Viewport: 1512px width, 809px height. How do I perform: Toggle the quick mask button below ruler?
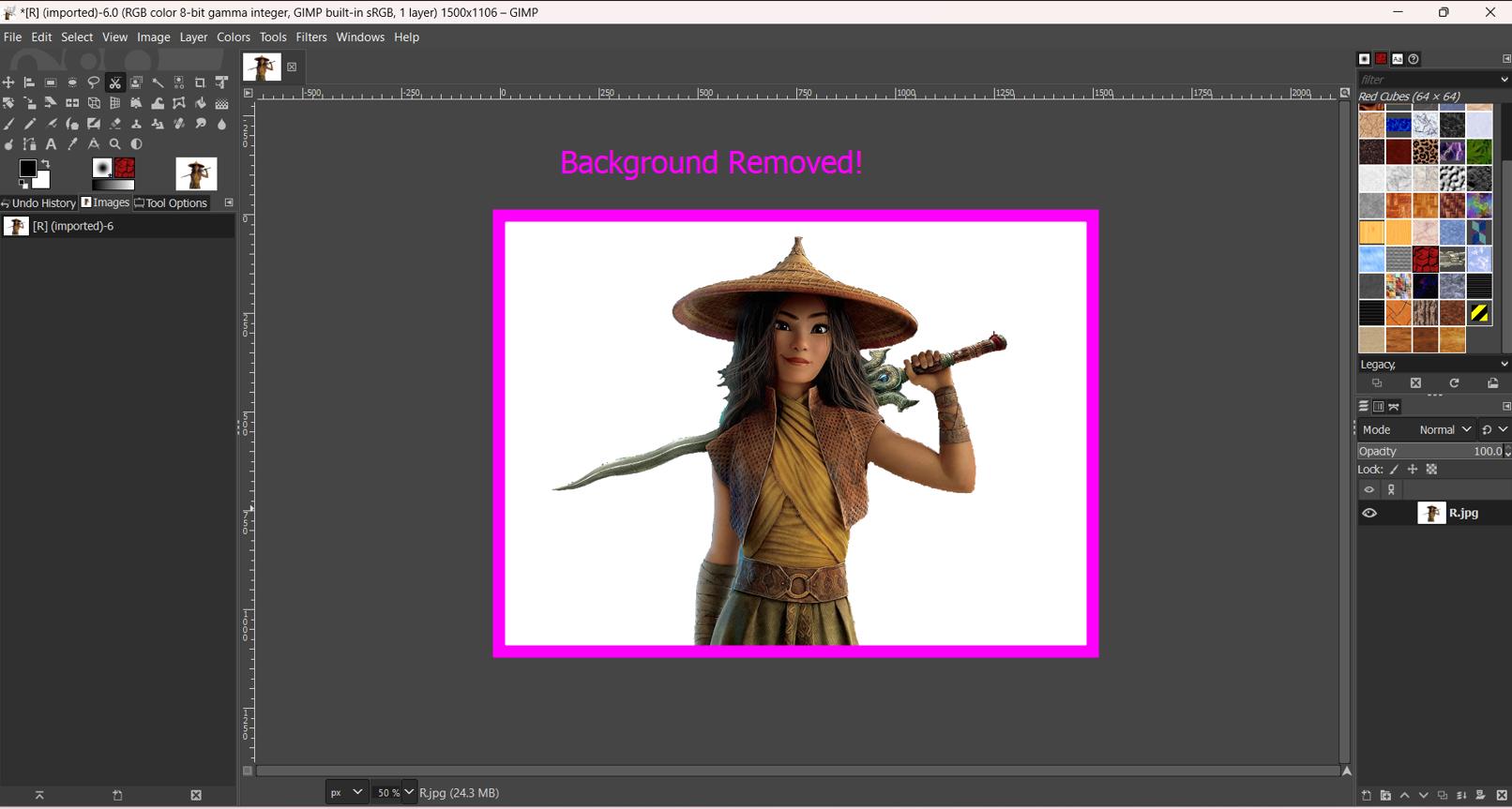[x=248, y=771]
